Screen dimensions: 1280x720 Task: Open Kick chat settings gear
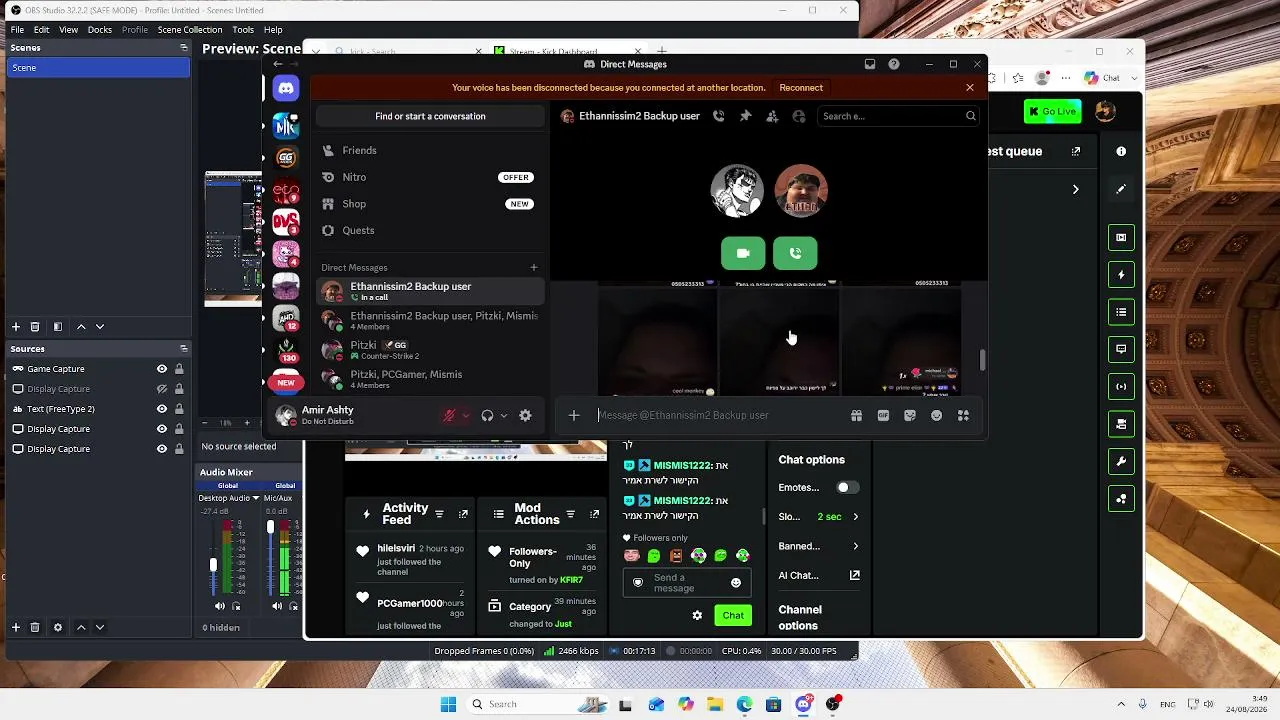697,616
